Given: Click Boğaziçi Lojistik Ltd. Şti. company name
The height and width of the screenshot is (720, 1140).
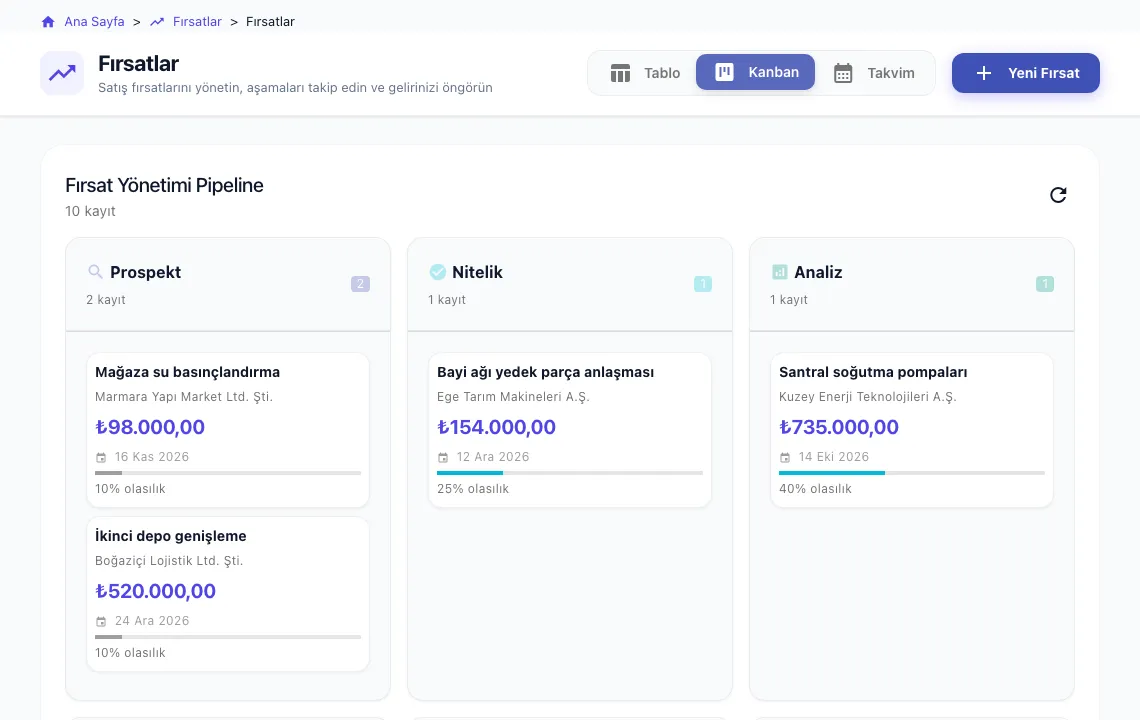Looking at the screenshot, I should click(x=169, y=561).
